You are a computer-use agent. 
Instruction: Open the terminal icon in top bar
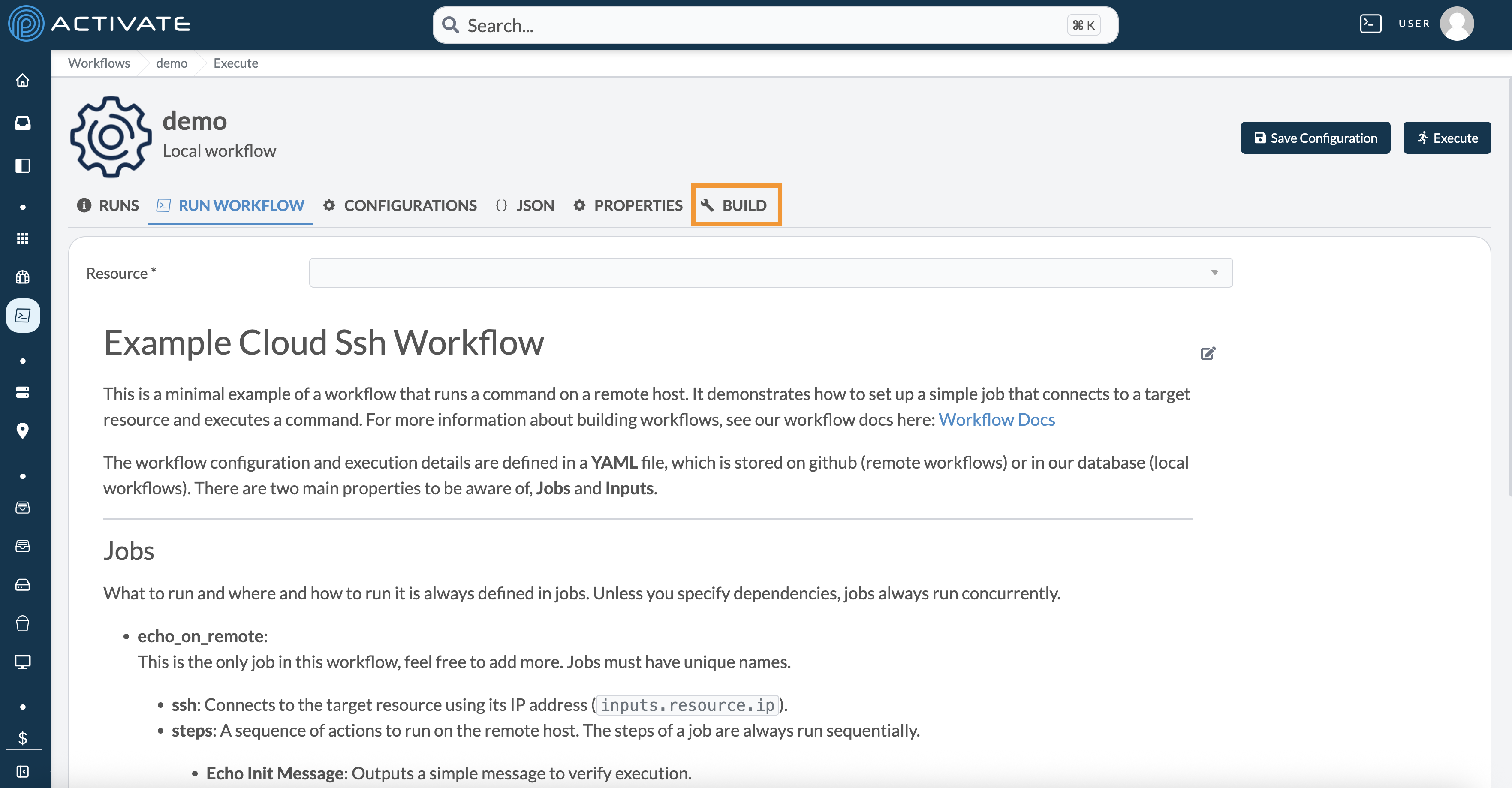(1370, 24)
